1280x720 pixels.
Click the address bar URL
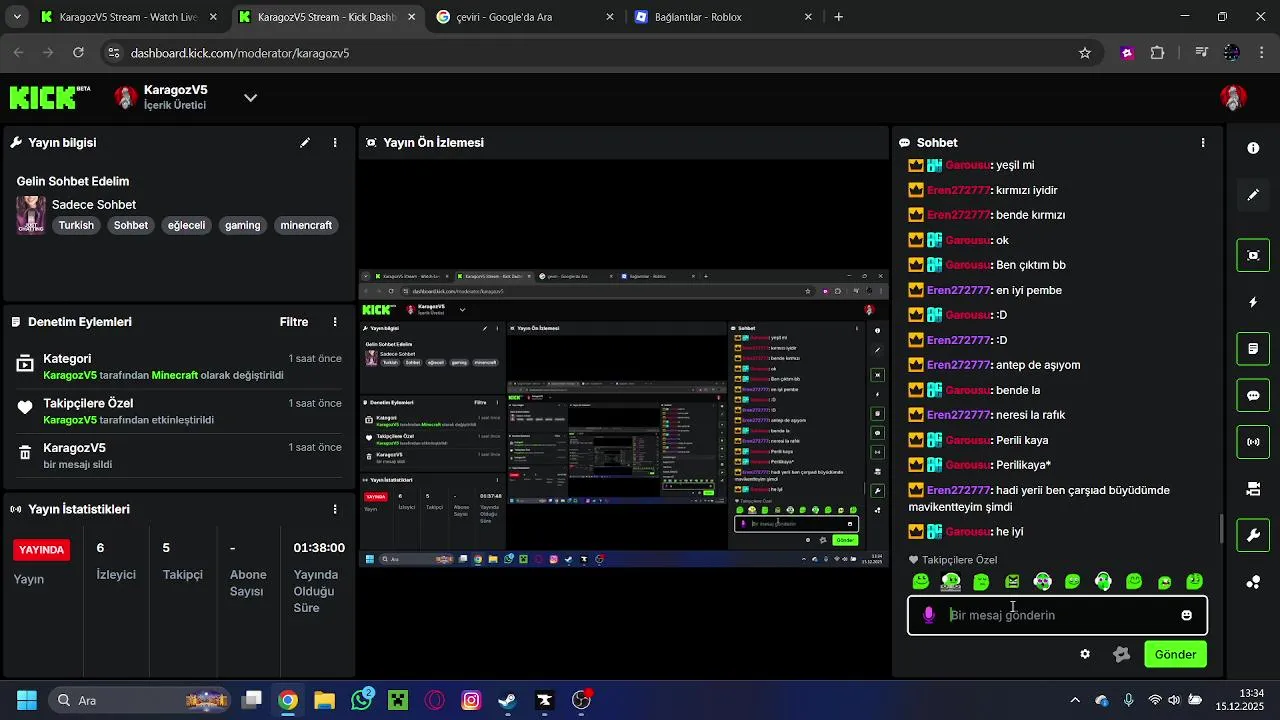pos(240,53)
